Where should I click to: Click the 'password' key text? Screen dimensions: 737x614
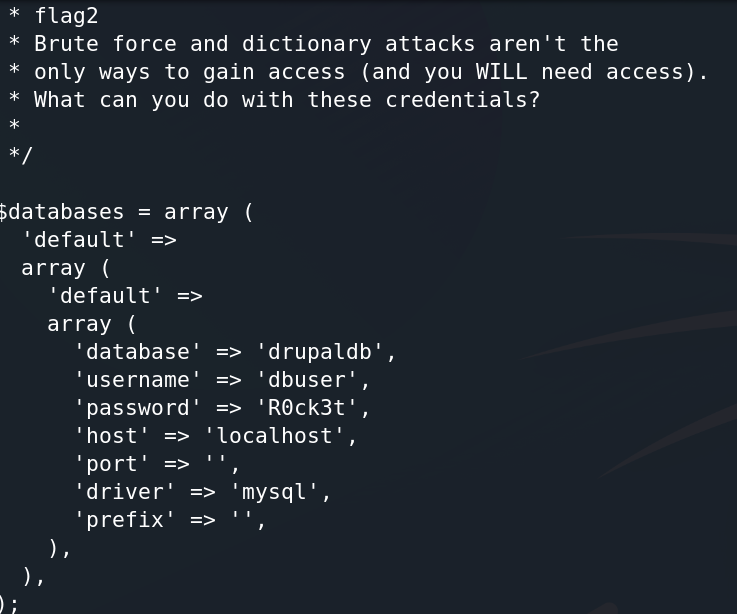point(138,408)
